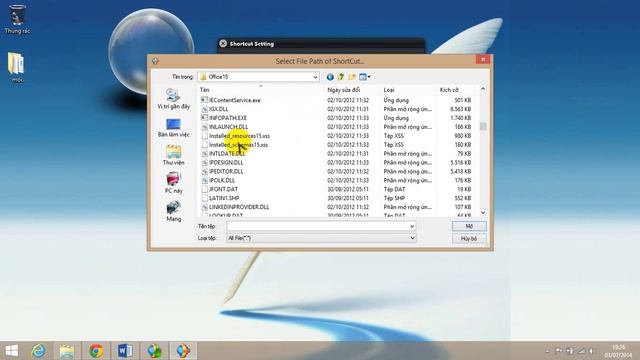
Task: Click the JFONT.DAT file icon
Action: (204, 189)
